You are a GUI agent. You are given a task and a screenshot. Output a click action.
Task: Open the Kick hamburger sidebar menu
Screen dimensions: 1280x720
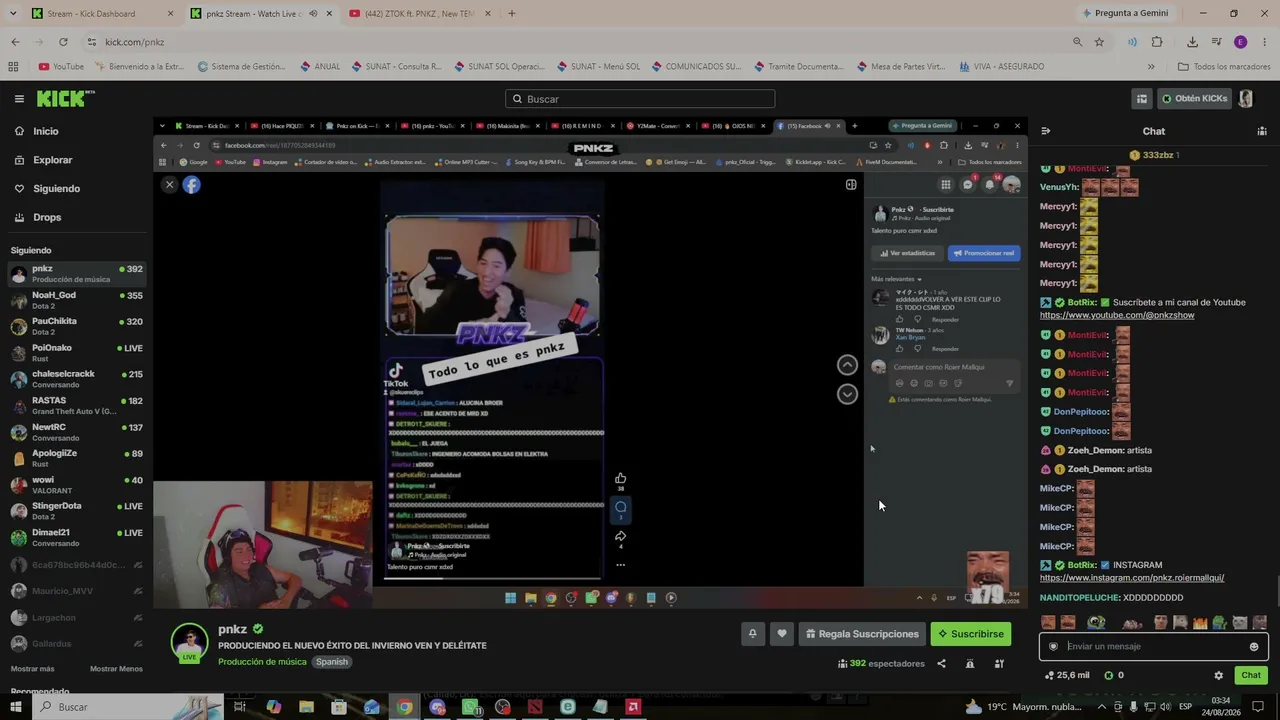[19, 99]
